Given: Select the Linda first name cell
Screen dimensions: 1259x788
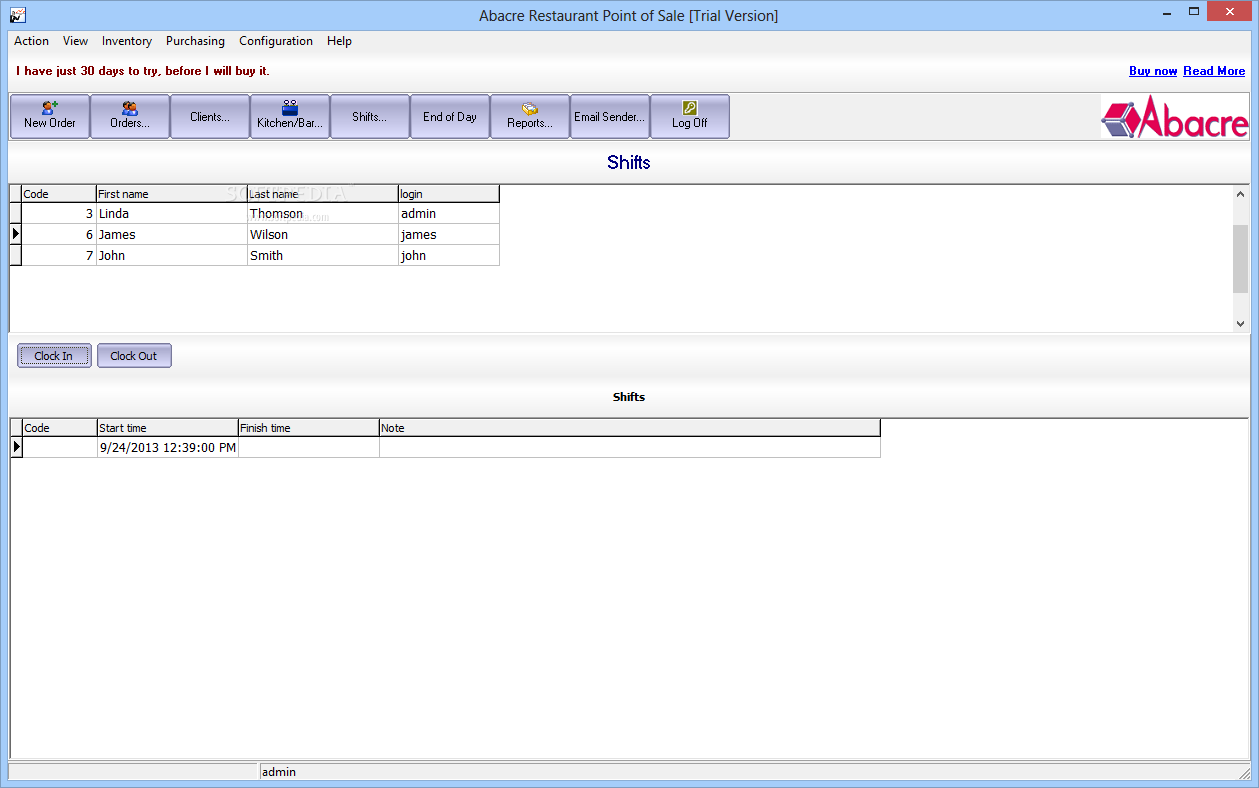Looking at the screenshot, I should click(171, 214).
